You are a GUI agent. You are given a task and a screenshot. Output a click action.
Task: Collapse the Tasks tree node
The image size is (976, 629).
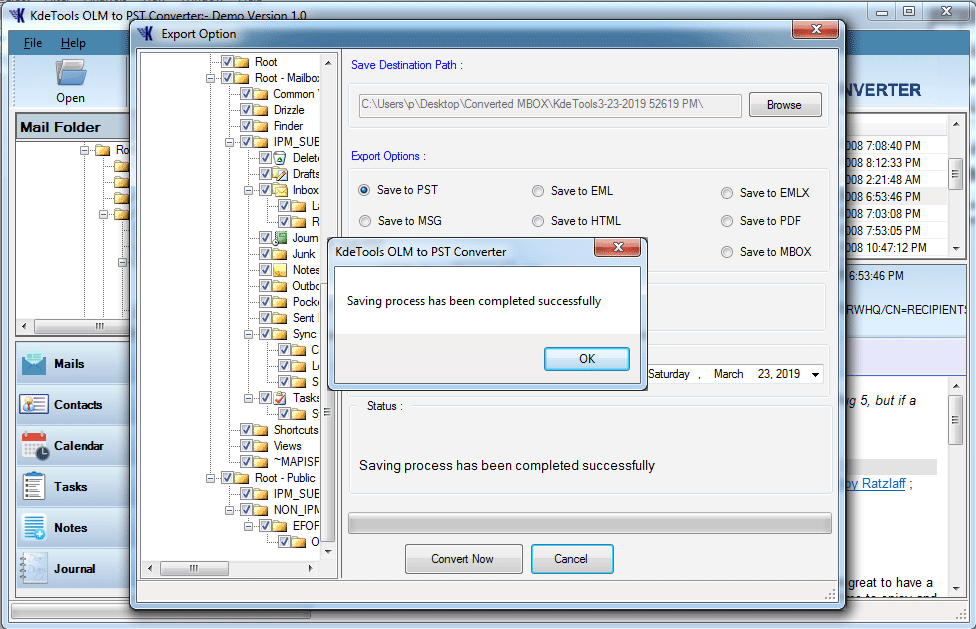point(249,398)
